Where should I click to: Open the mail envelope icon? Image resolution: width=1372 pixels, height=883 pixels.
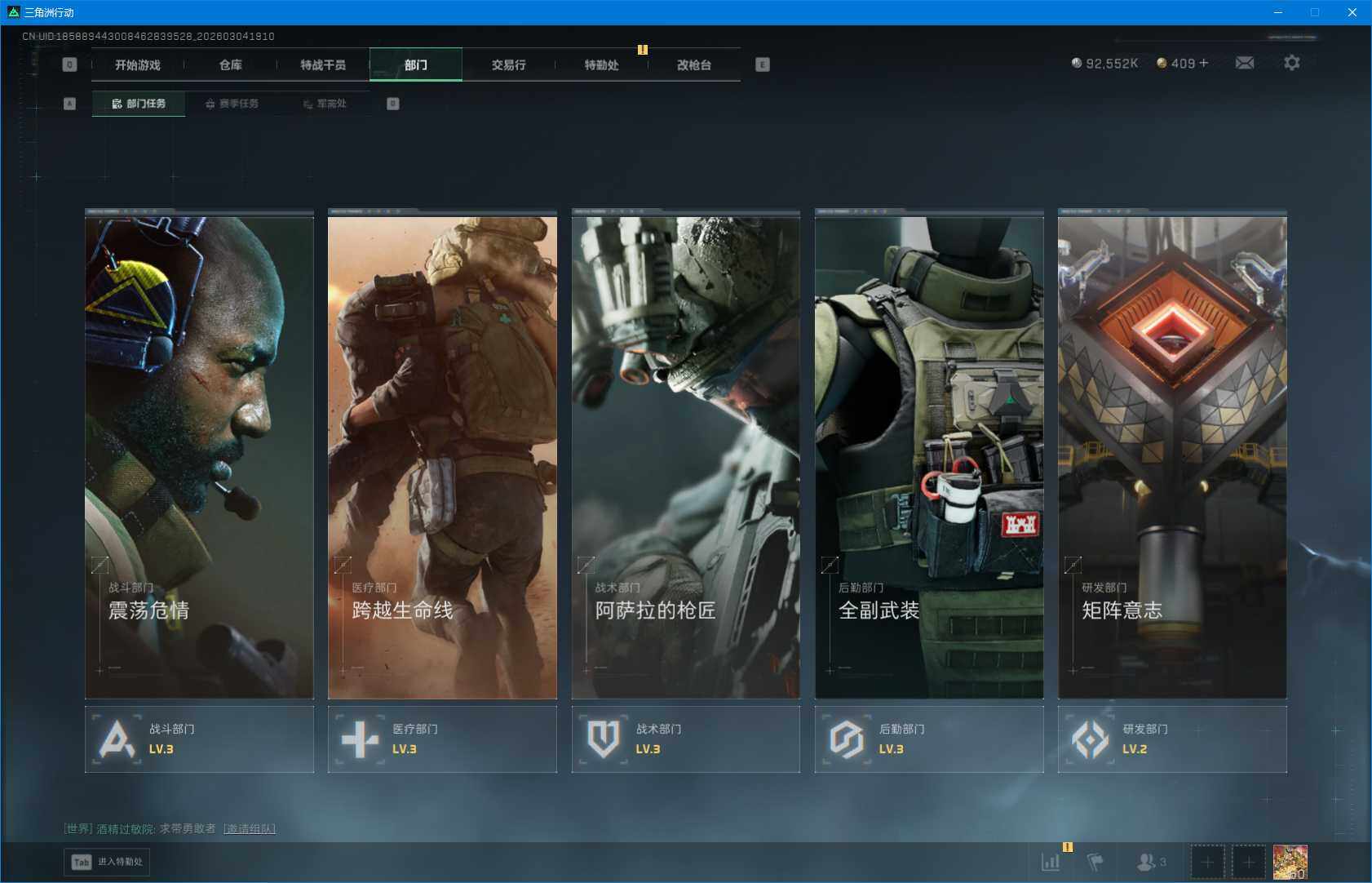click(x=1244, y=63)
